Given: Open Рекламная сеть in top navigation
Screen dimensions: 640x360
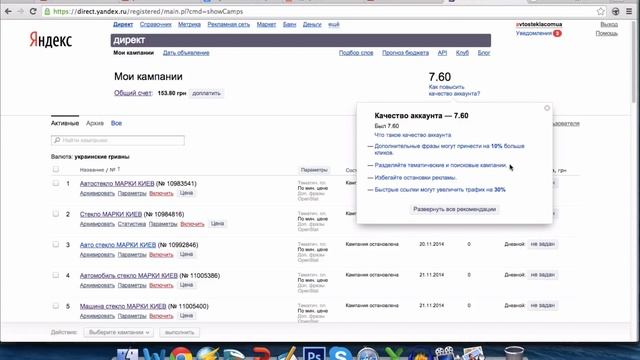Looking at the screenshot, I should coord(229,24).
